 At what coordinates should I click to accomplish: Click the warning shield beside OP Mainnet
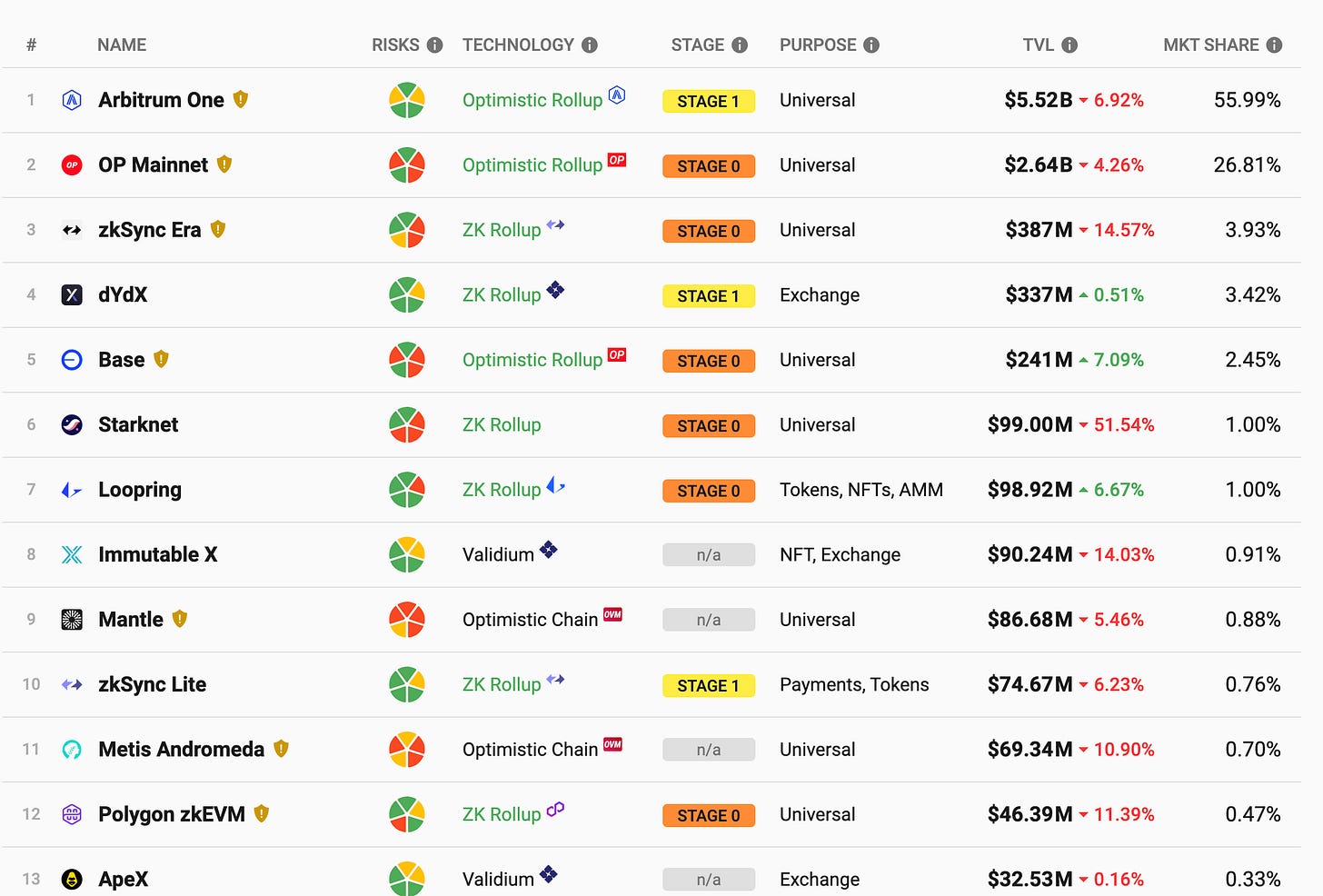coord(224,164)
